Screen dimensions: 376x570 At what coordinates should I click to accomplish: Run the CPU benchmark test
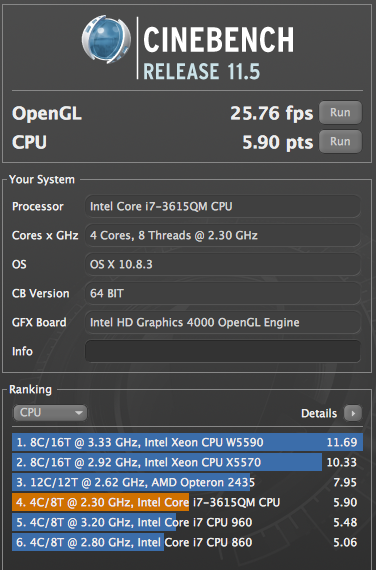[340, 141]
